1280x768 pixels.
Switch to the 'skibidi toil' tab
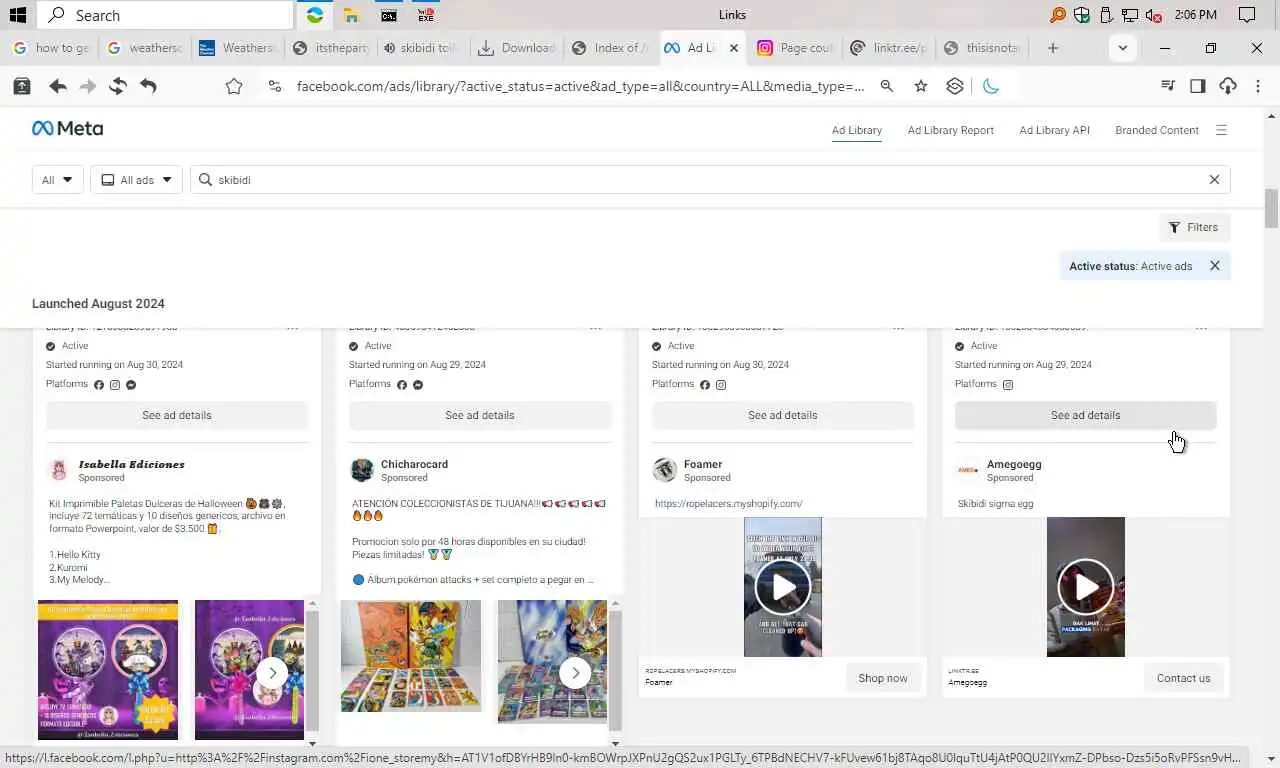[x=421, y=48]
